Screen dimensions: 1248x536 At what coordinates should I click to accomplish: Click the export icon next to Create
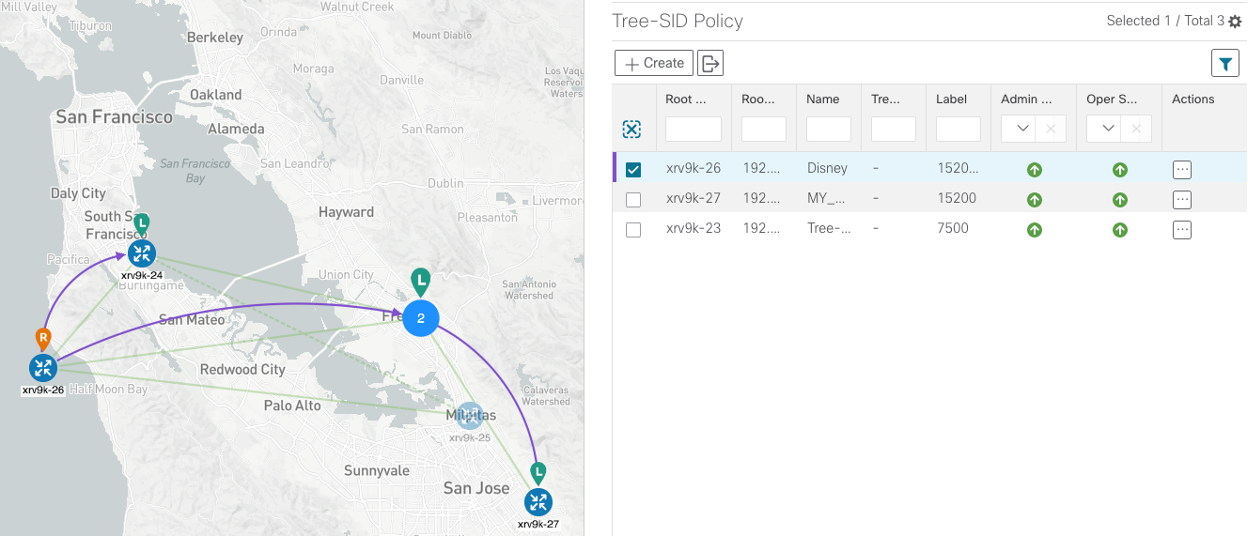pyautogui.click(x=710, y=63)
